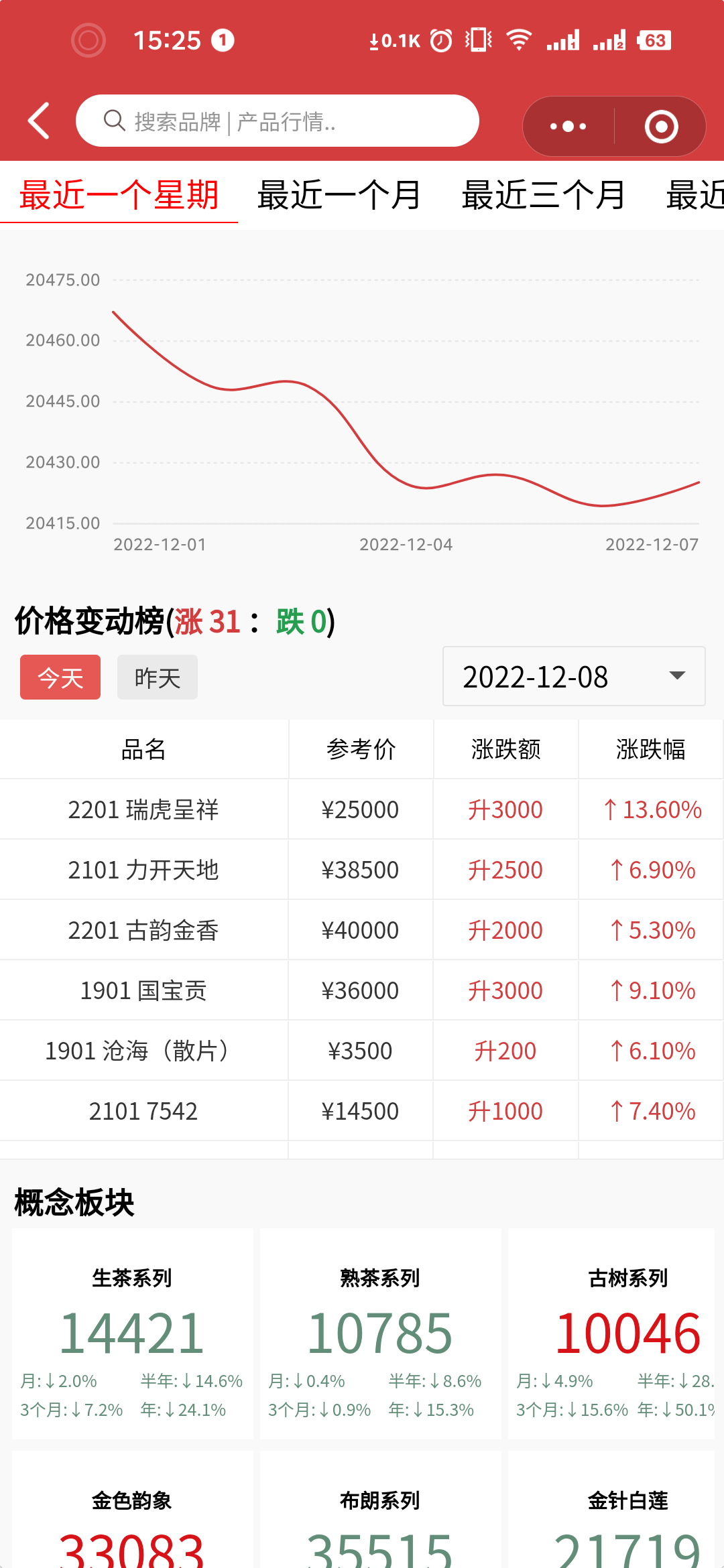Tap the search magnifier icon
The image size is (724, 1568).
point(115,121)
